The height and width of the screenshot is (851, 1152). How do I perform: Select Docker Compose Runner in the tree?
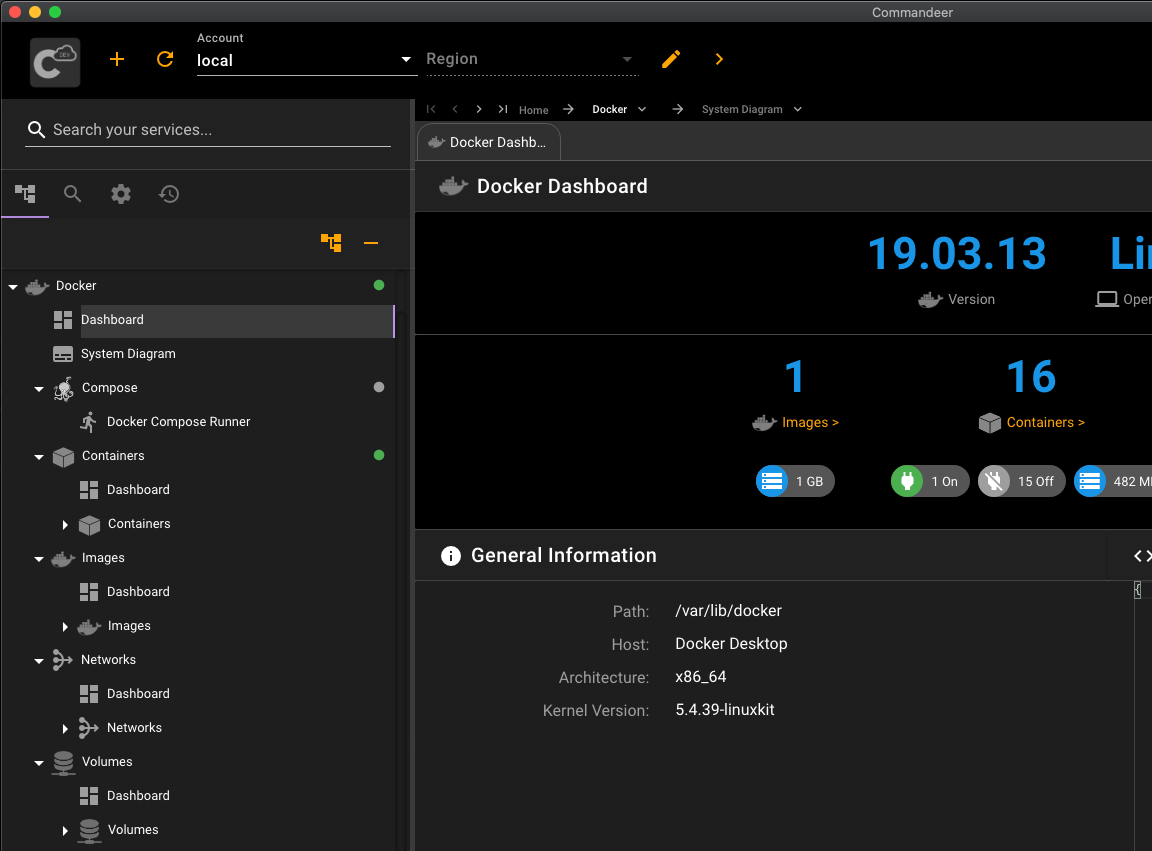(178, 422)
